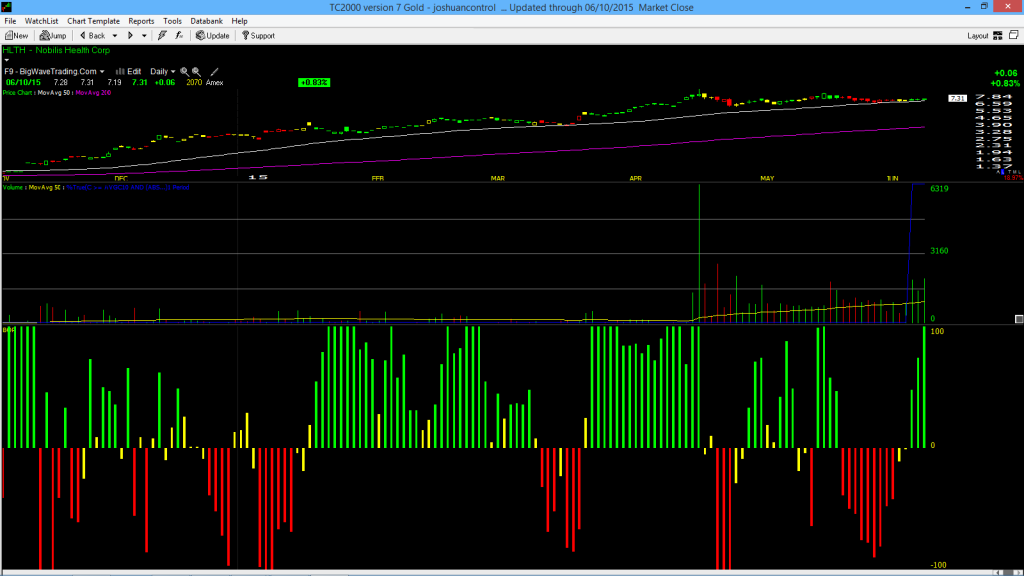Viewport: 1024px width, 576px height.
Task: Click the 06/10/15 date value
Action: pyautogui.click(x=23, y=82)
